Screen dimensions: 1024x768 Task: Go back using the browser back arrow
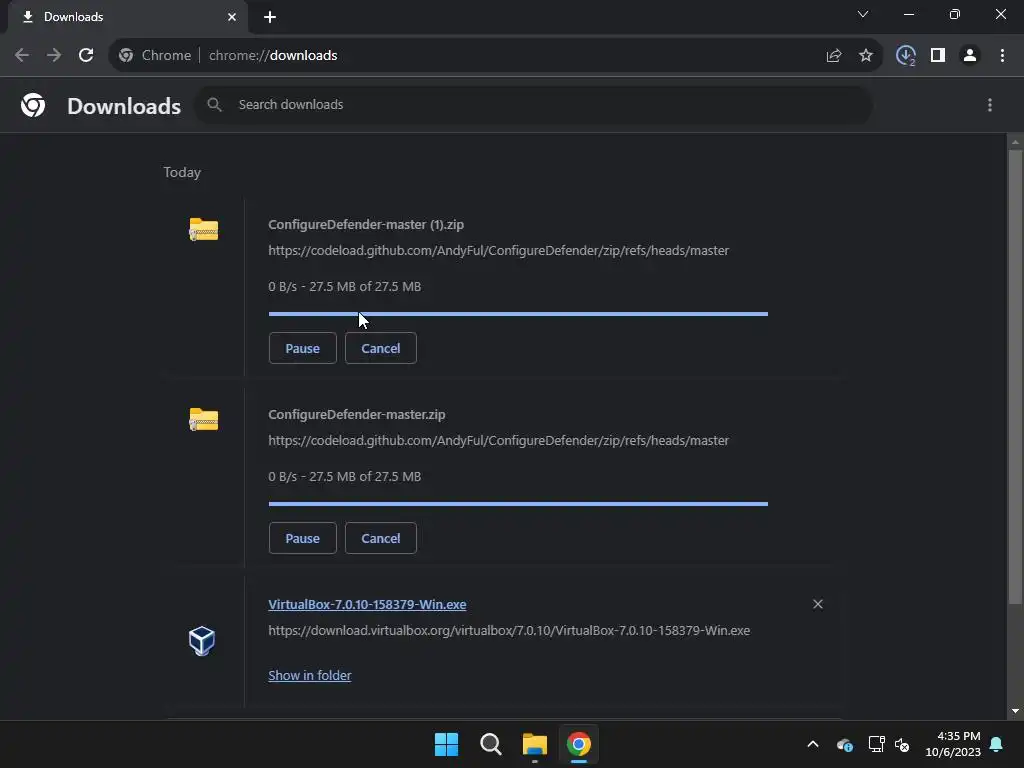(x=22, y=56)
